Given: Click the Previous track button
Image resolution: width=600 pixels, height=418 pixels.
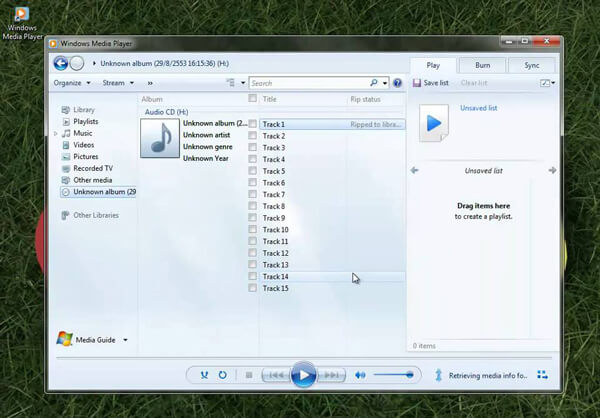Looking at the screenshot, I should pyautogui.click(x=276, y=375).
